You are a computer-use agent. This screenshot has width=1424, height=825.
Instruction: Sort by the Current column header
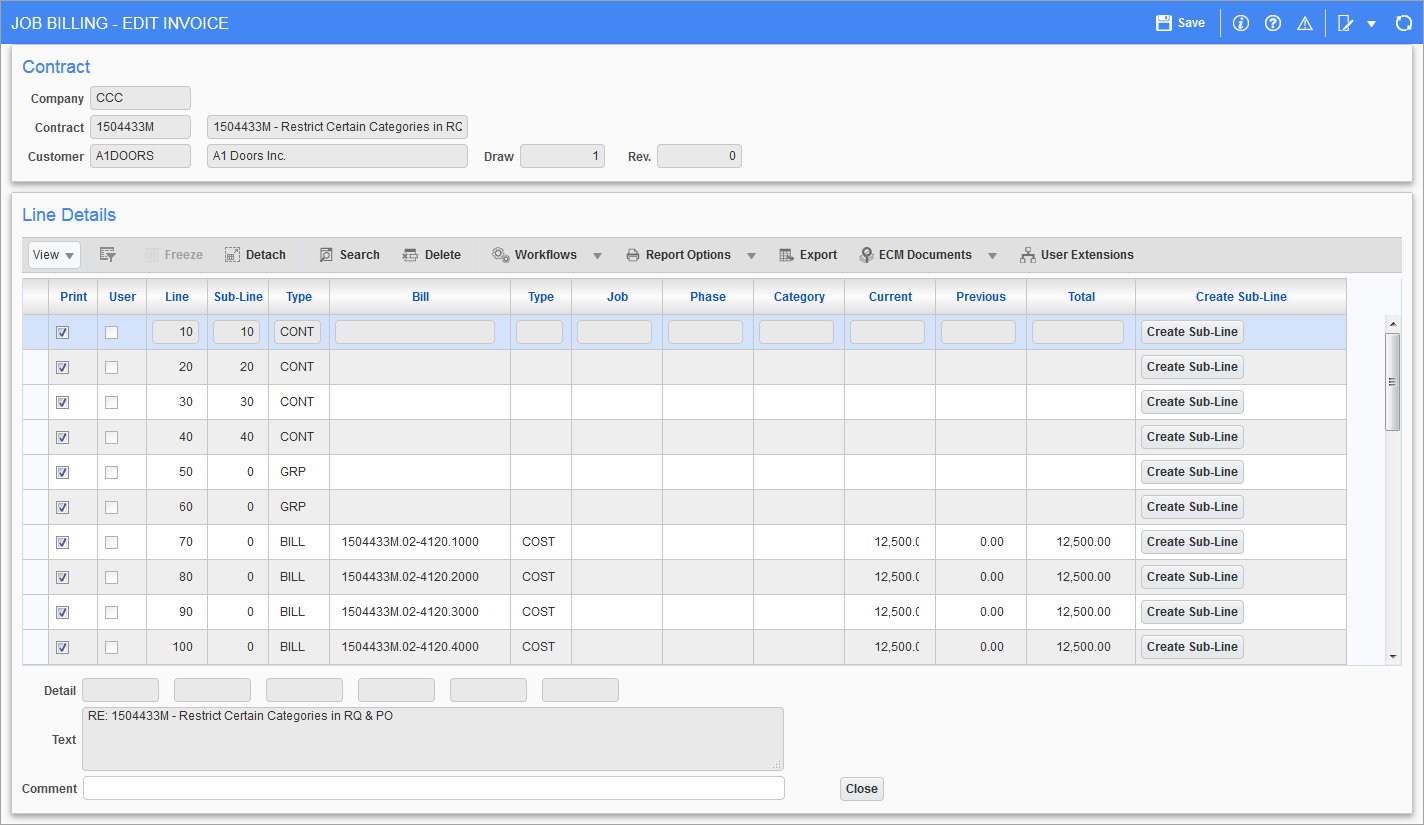tap(890, 297)
